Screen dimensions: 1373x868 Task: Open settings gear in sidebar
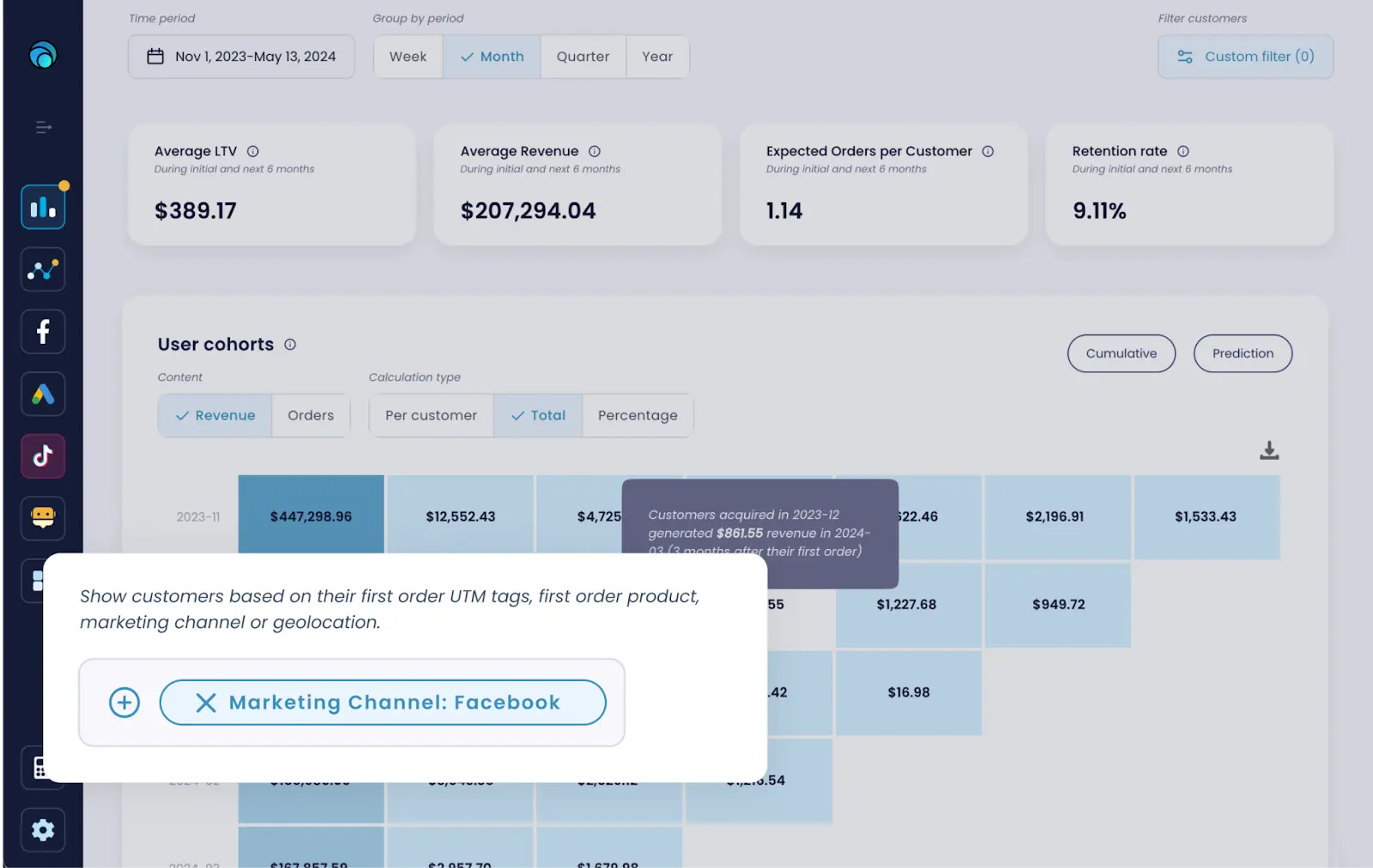pos(43,830)
